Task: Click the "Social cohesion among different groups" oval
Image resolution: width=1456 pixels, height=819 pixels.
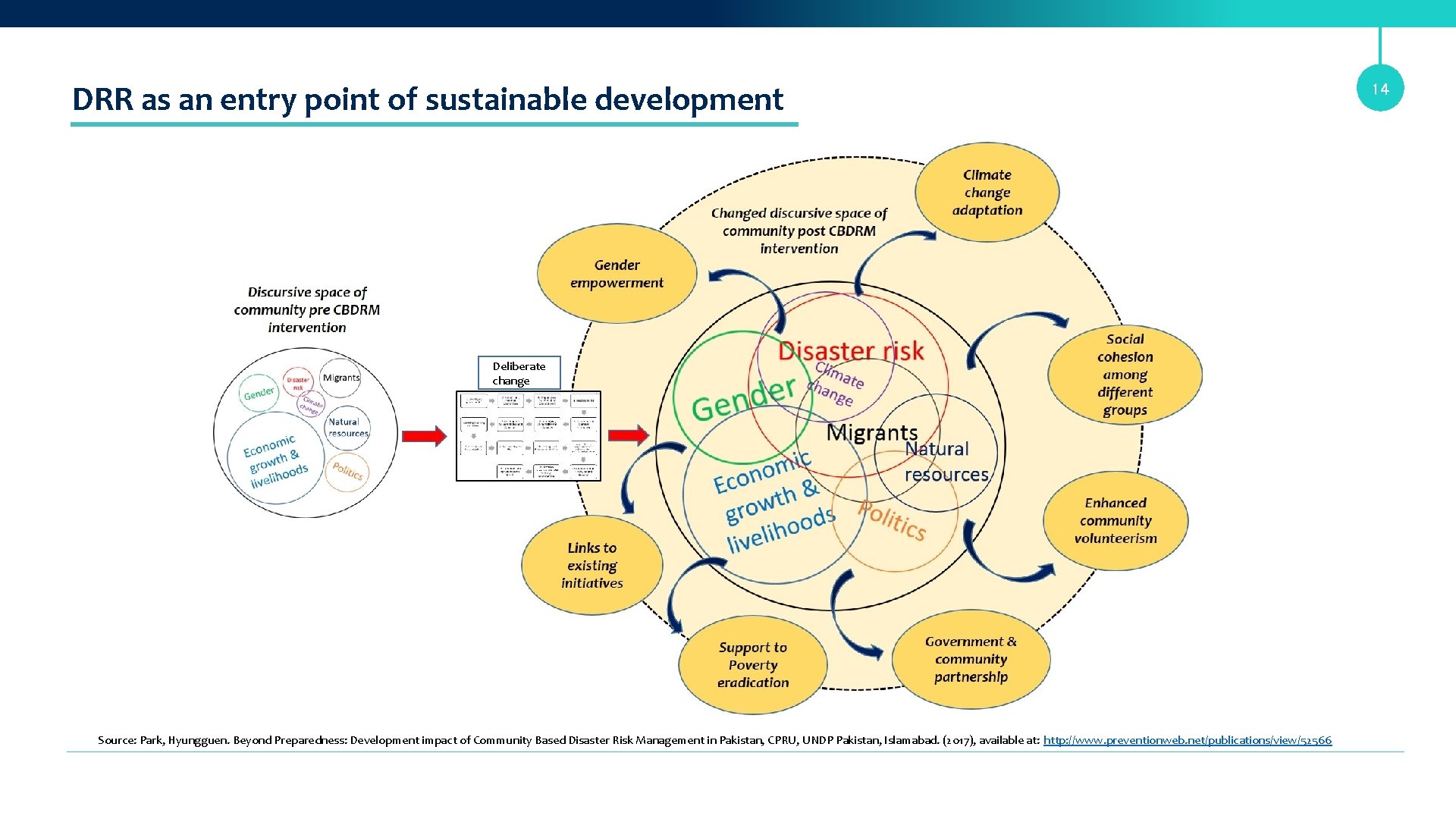Action: (1125, 375)
